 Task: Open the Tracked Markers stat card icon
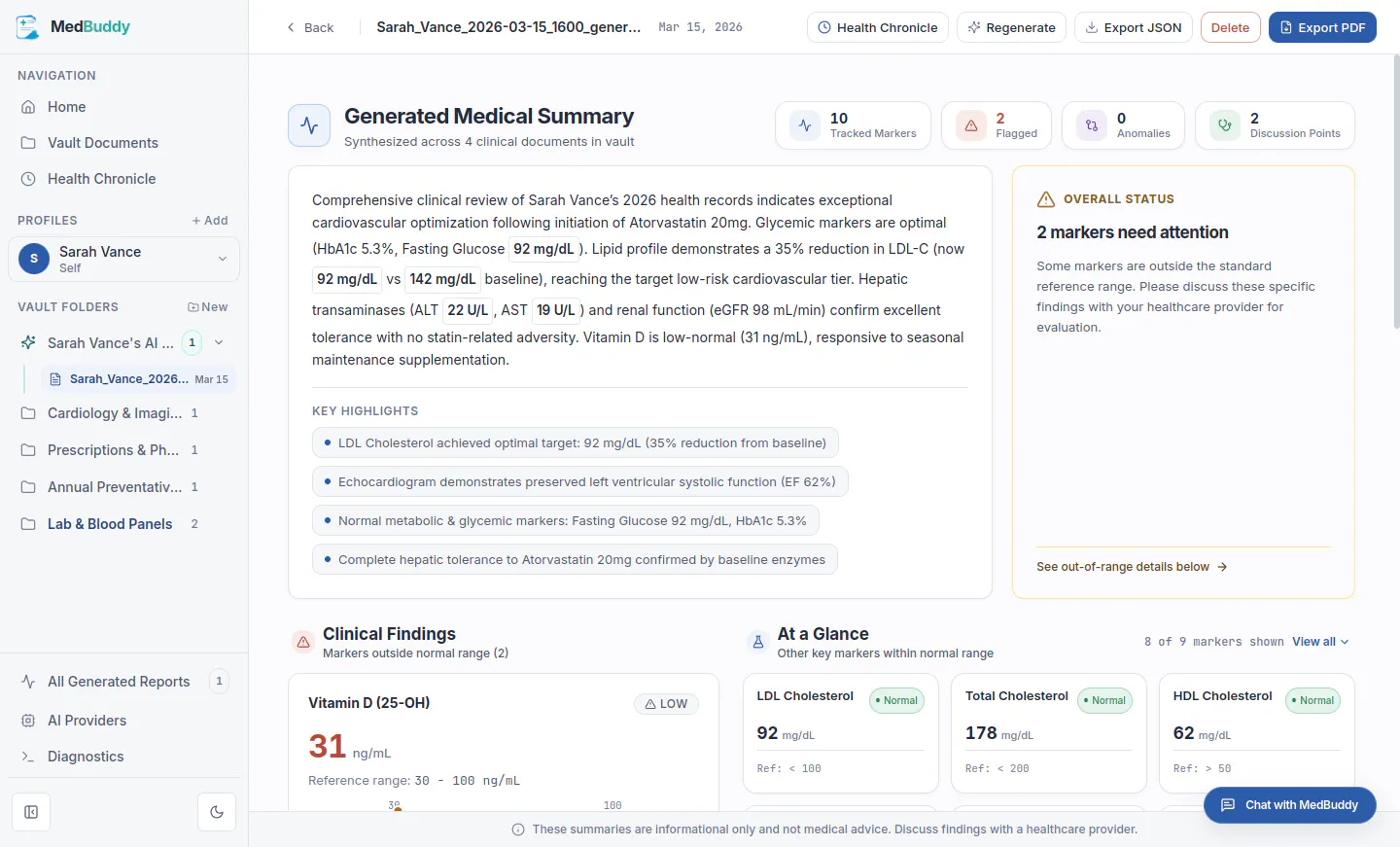click(x=805, y=125)
